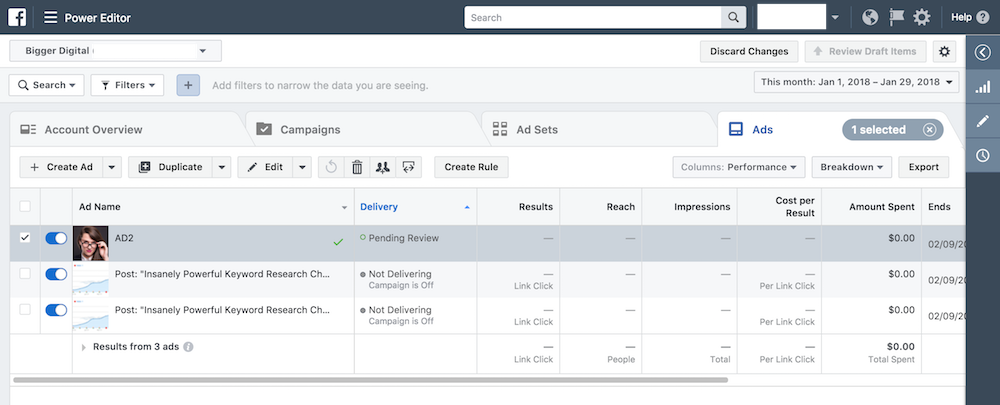Click the Edit button
1000x405 pixels.
pos(265,167)
